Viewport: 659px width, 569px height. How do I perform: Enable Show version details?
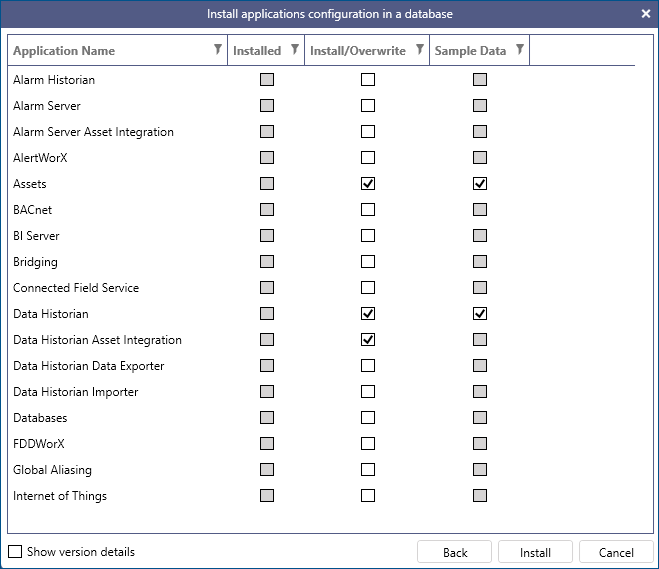pyautogui.click(x=15, y=551)
